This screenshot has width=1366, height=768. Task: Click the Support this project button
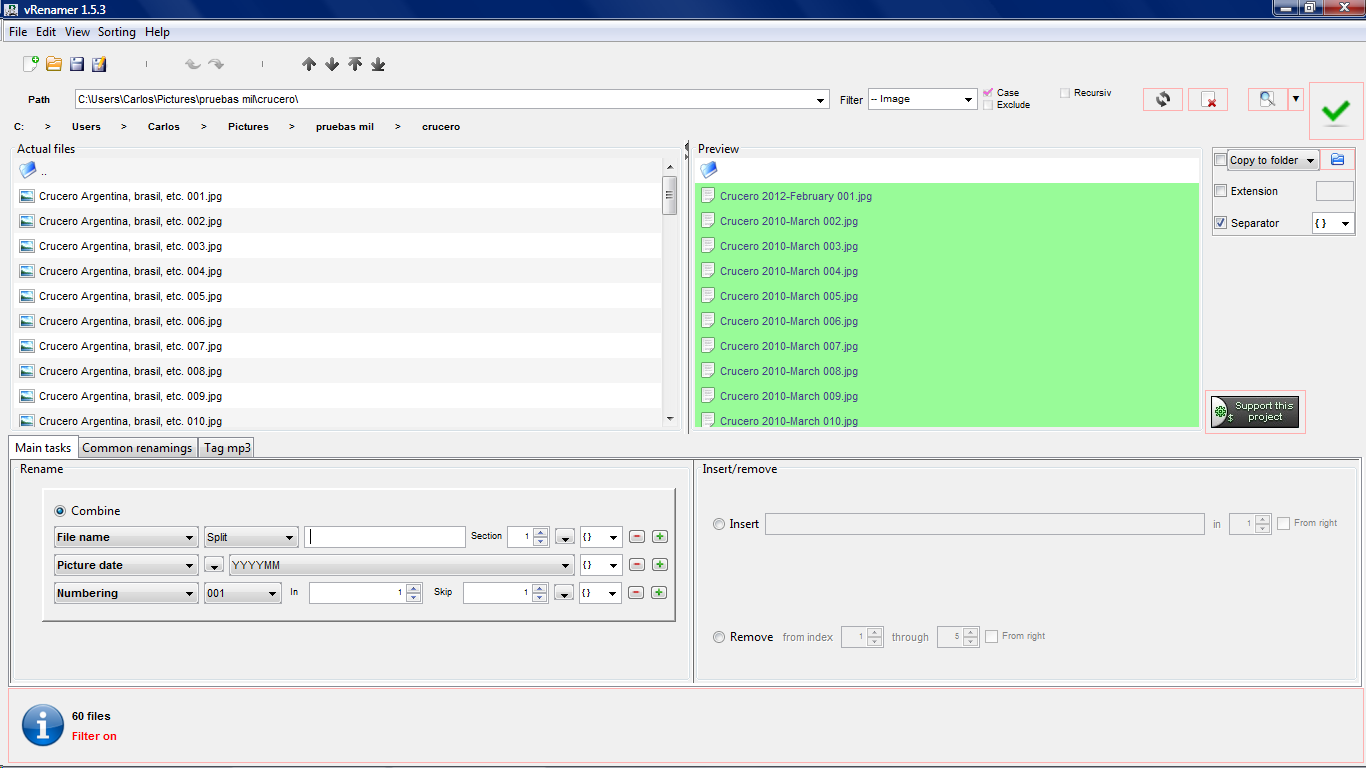[1255, 411]
